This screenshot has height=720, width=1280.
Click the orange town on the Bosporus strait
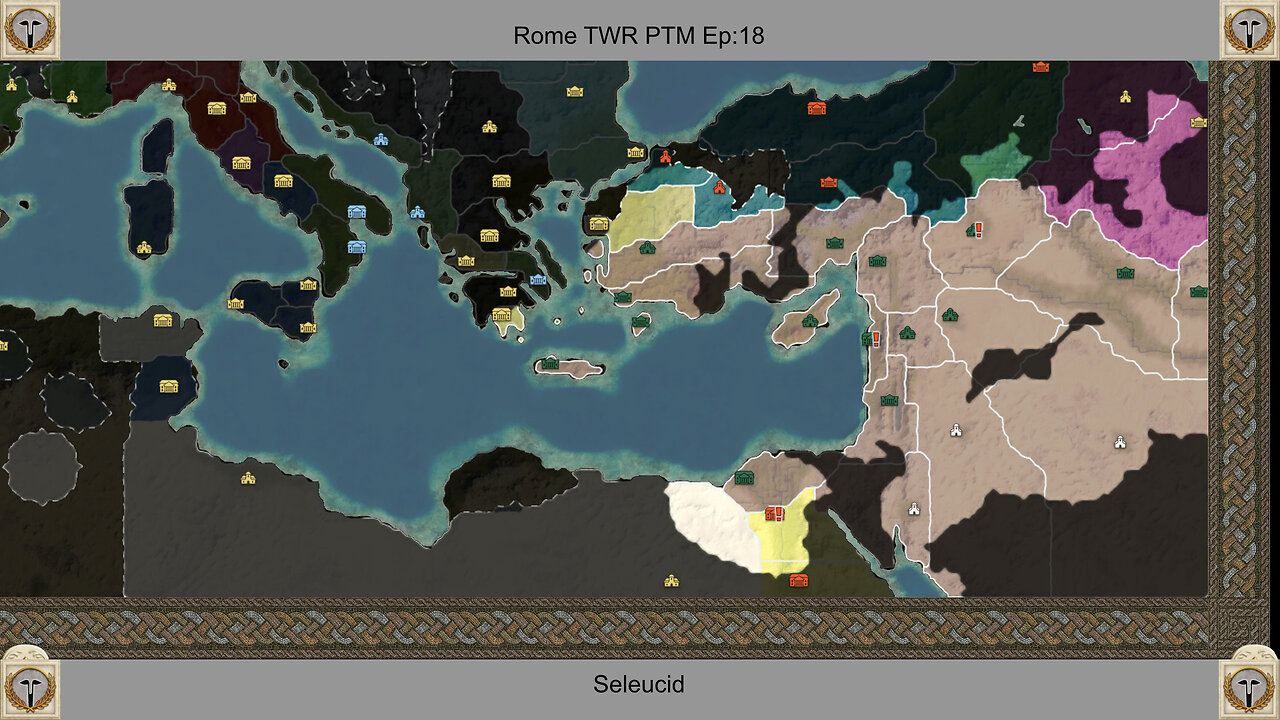click(664, 156)
